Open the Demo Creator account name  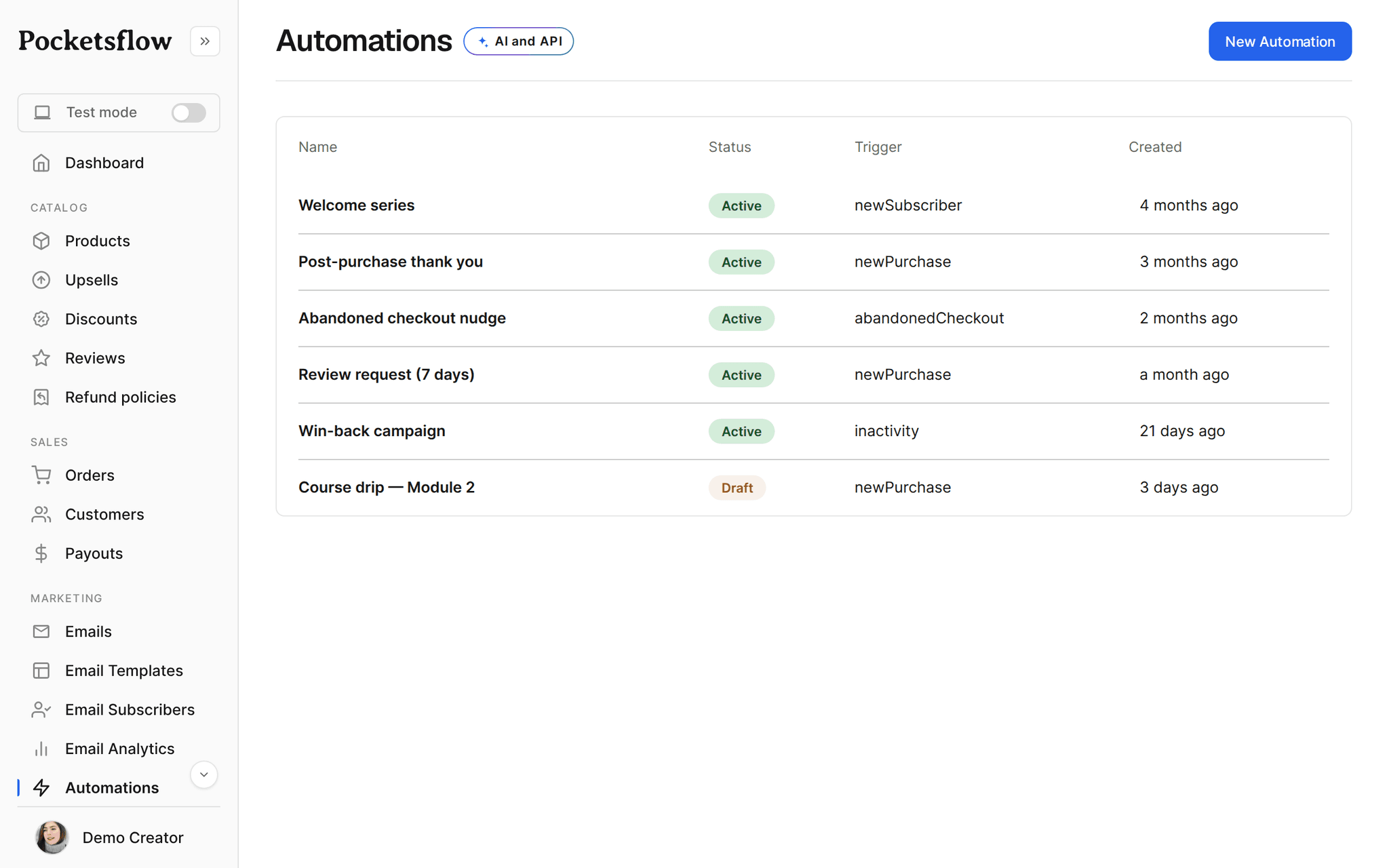[133, 837]
